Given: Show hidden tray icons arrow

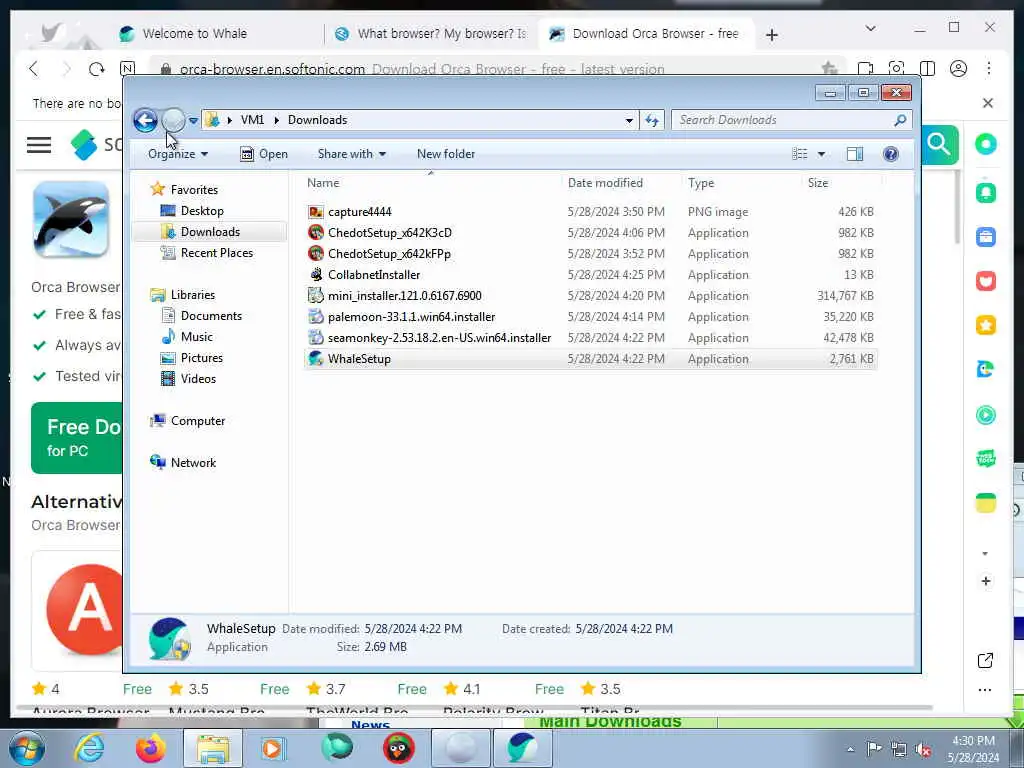Looking at the screenshot, I should [x=850, y=749].
